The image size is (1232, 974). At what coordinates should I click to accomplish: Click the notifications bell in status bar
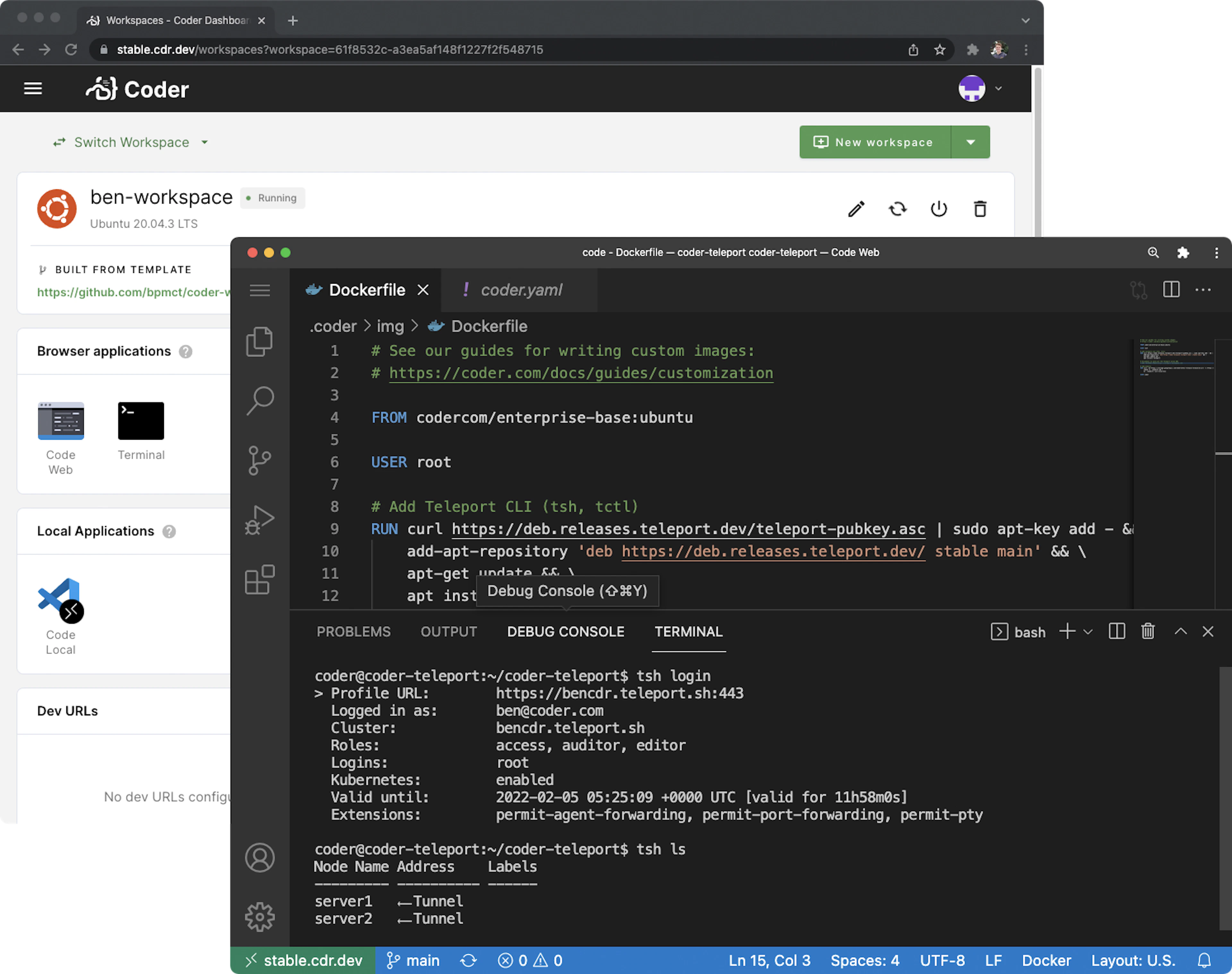tap(1205, 960)
